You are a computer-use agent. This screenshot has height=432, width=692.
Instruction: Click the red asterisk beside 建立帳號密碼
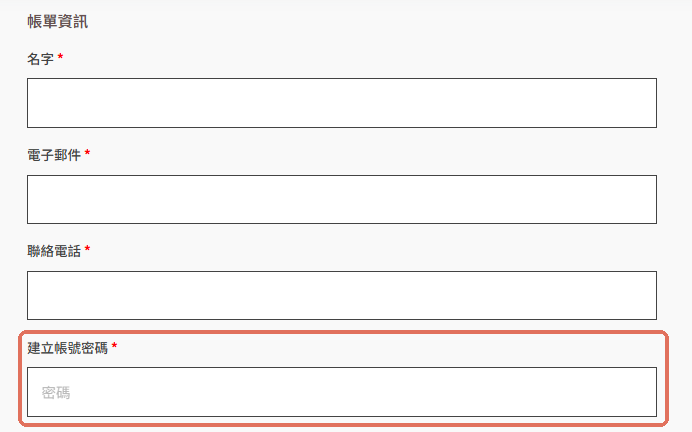(114, 346)
